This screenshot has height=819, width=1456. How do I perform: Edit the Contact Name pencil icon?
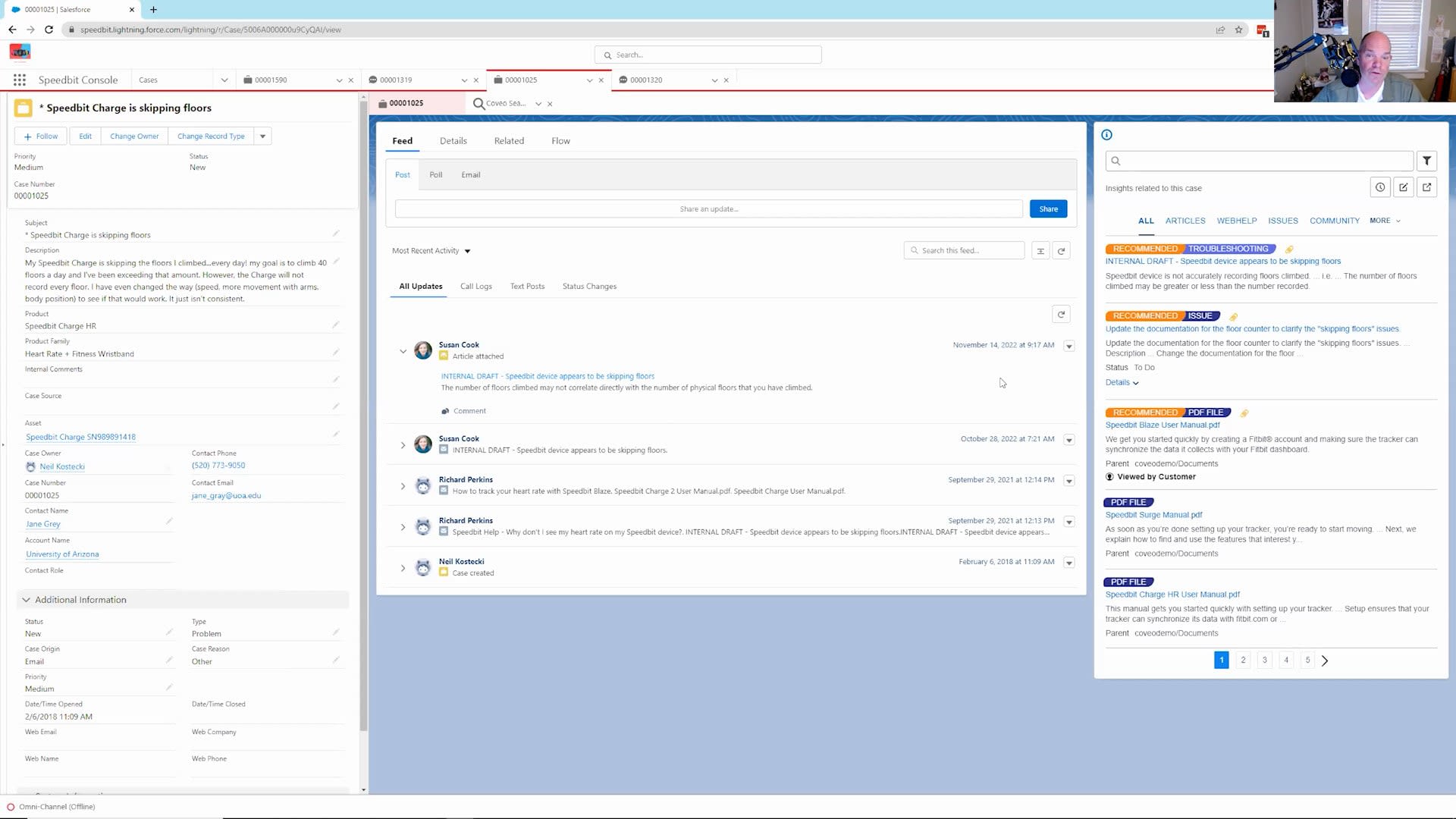click(x=169, y=521)
